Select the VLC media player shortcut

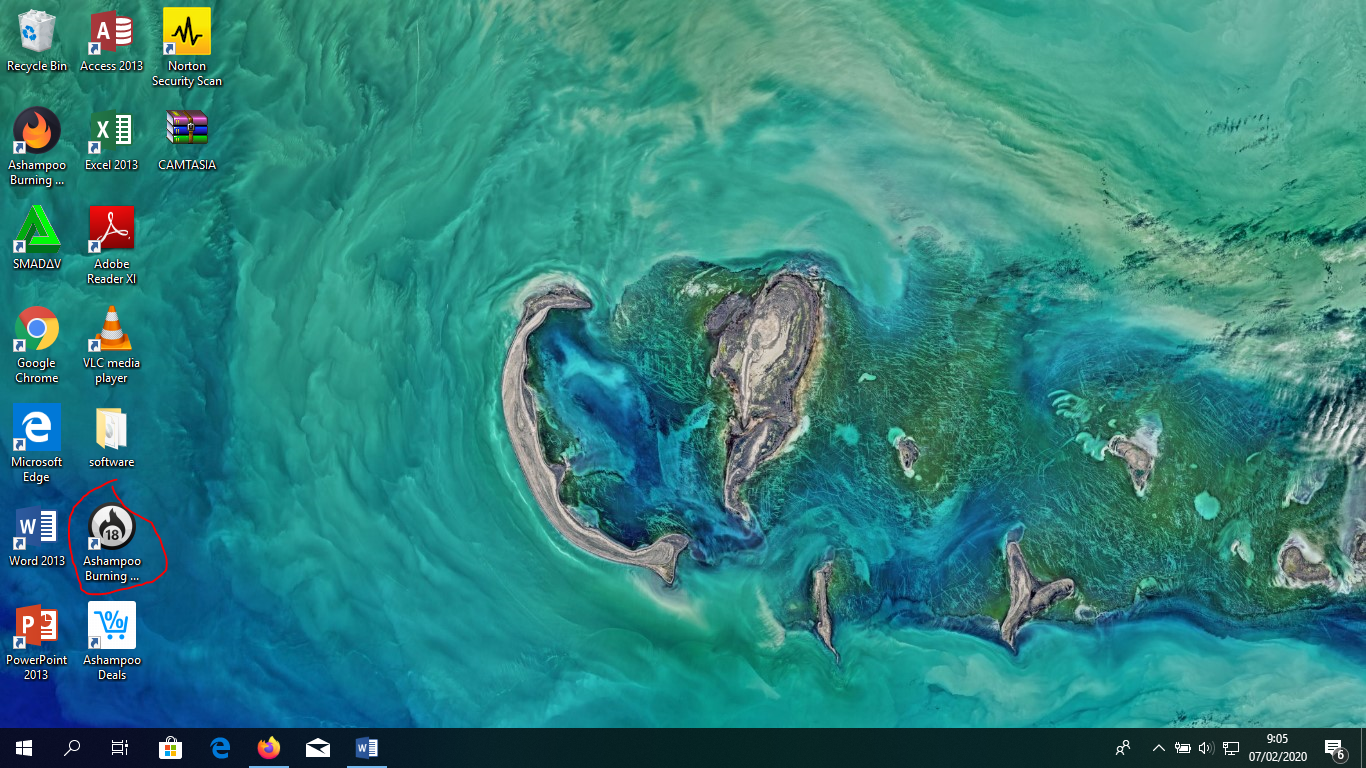tap(111, 345)
